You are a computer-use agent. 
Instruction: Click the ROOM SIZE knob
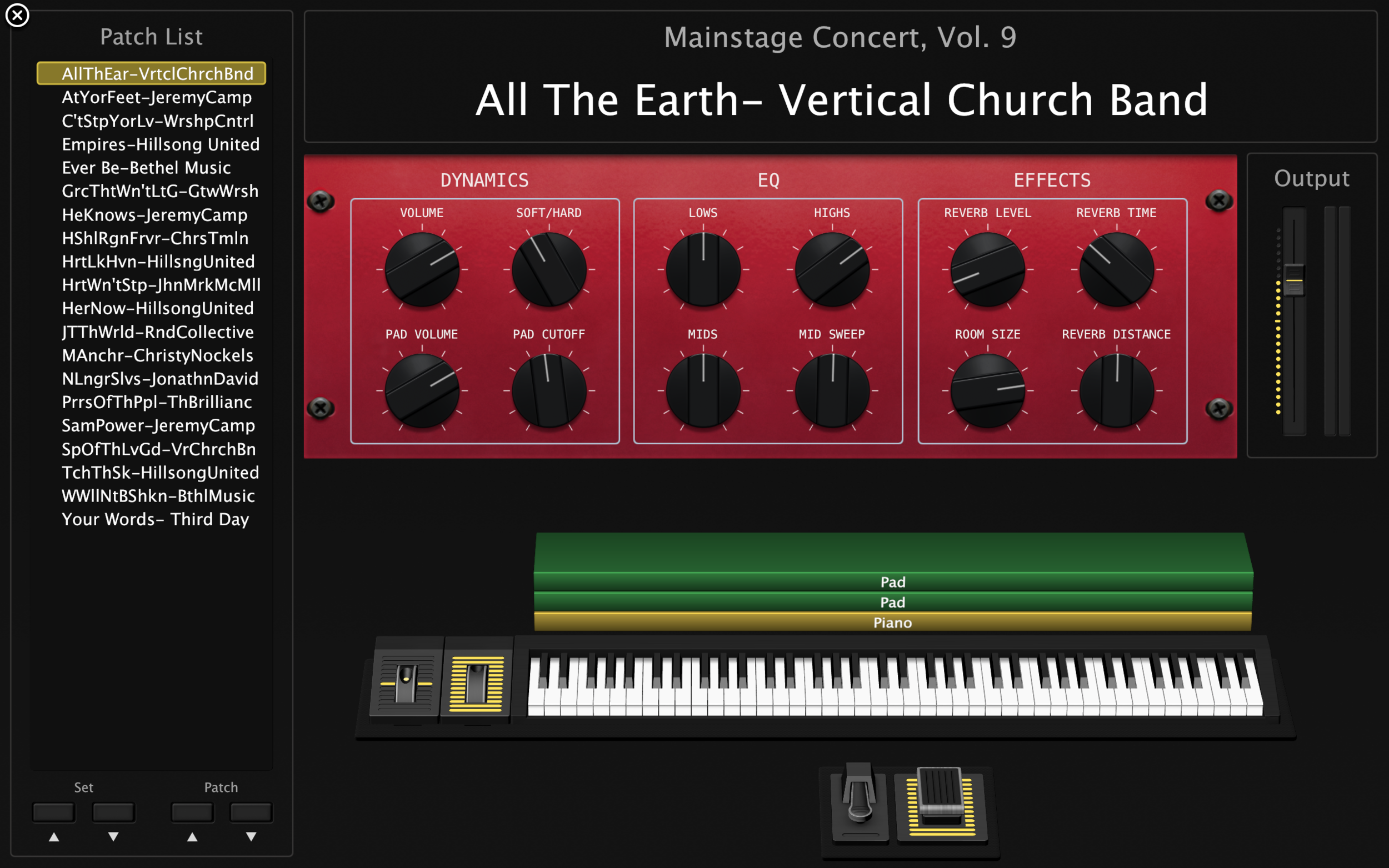988,390
